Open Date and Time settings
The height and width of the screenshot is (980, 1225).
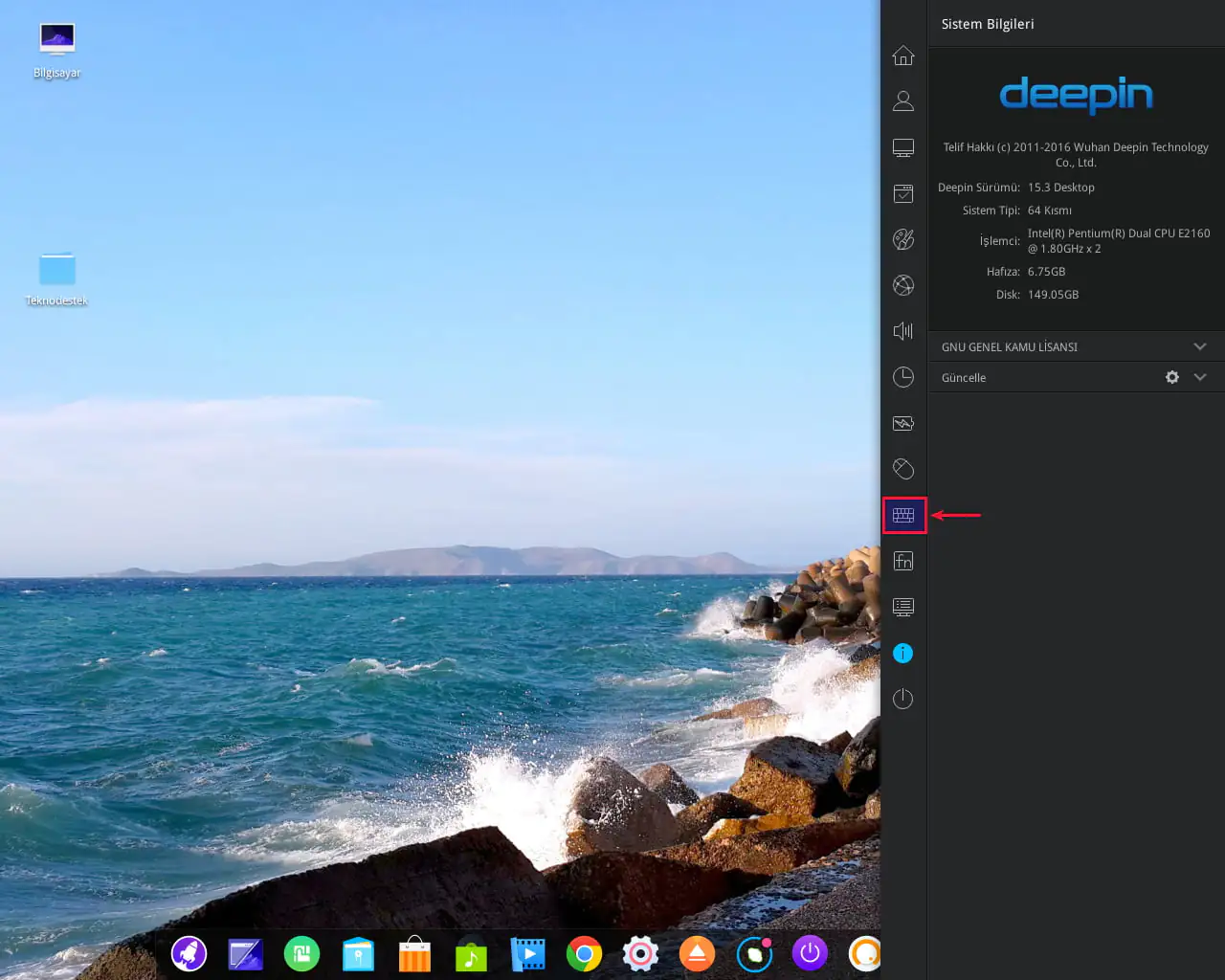pyautogui.click(x=902, y=376)
